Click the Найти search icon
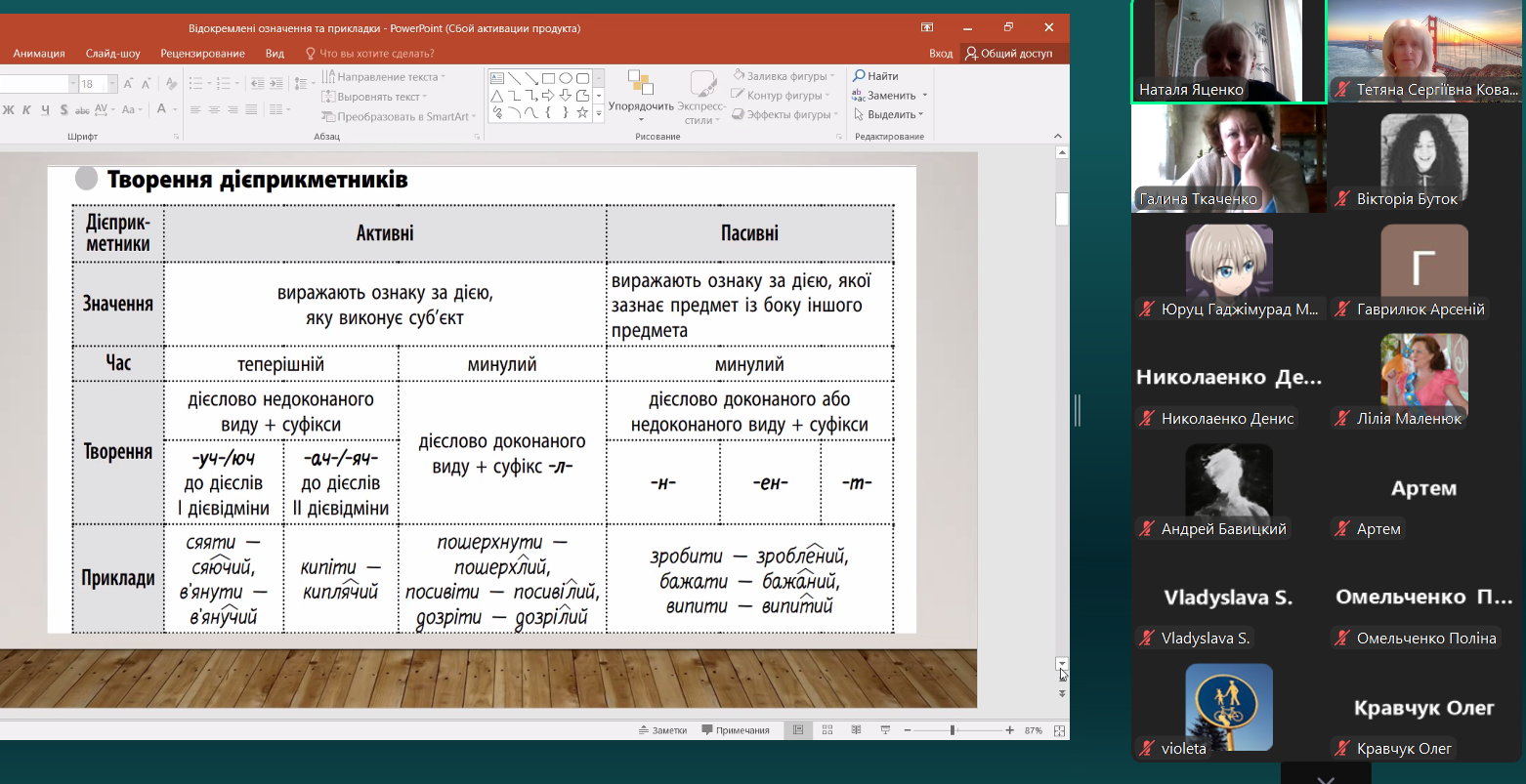This screenshot has width=1526, height=784. (x=860, y=76)
